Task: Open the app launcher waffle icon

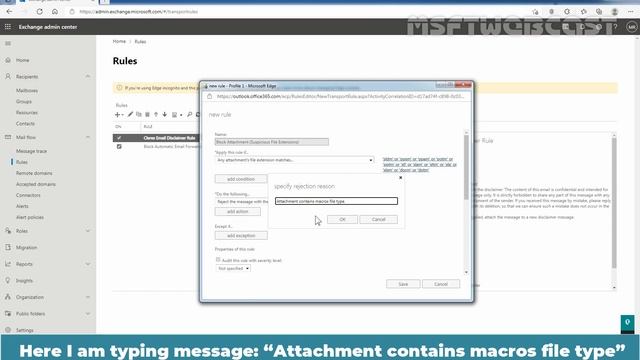Action: click(x=8, y=27)
